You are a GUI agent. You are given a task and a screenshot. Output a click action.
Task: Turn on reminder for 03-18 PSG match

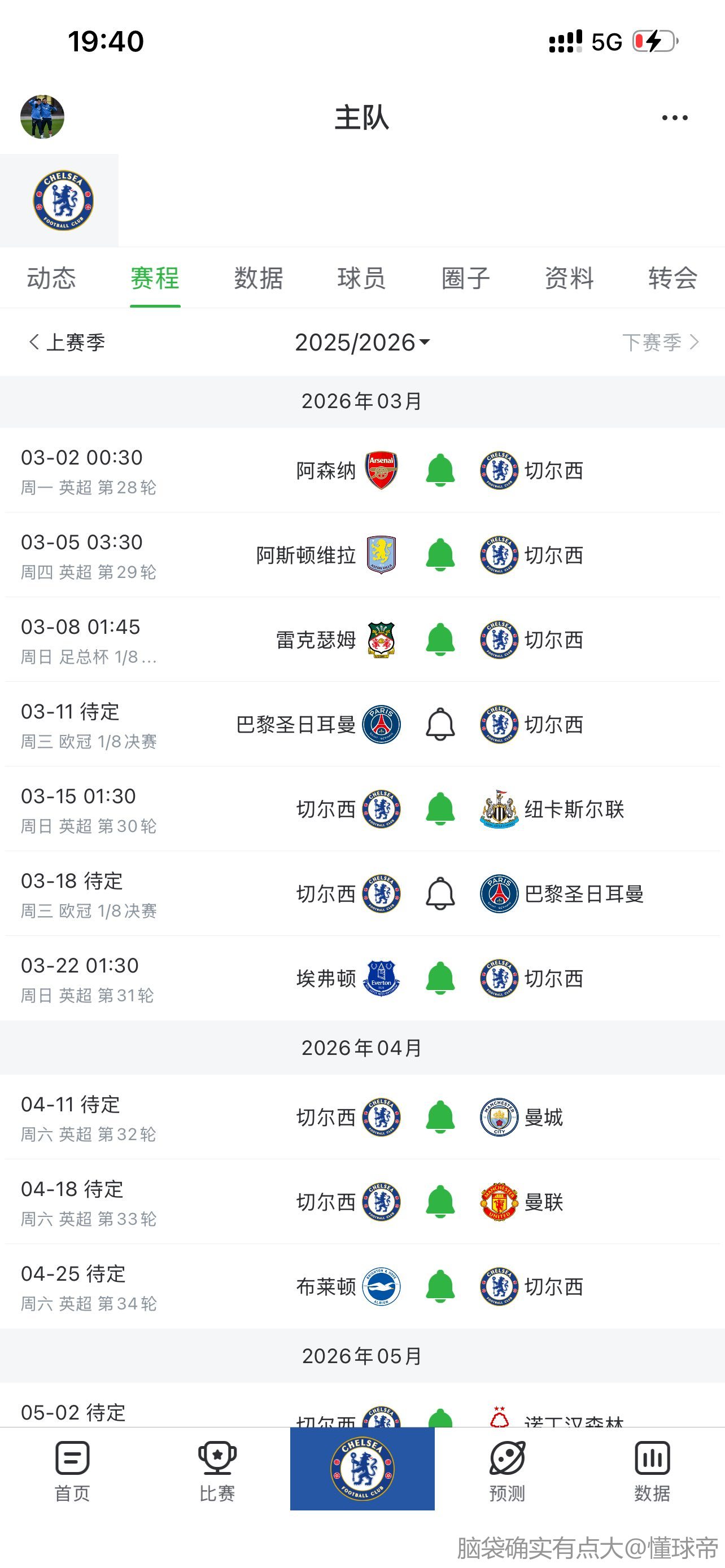click(x=440, y=894)
